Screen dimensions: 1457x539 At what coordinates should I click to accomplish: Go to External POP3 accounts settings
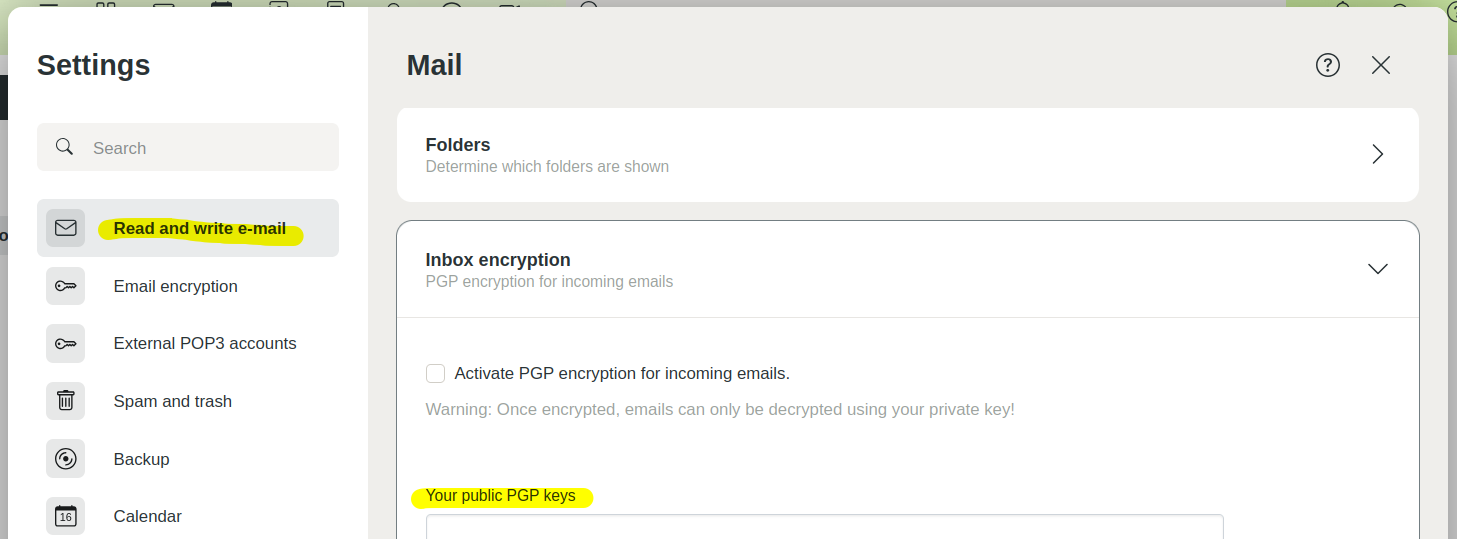pyautogui.click(x=205, y=343)
